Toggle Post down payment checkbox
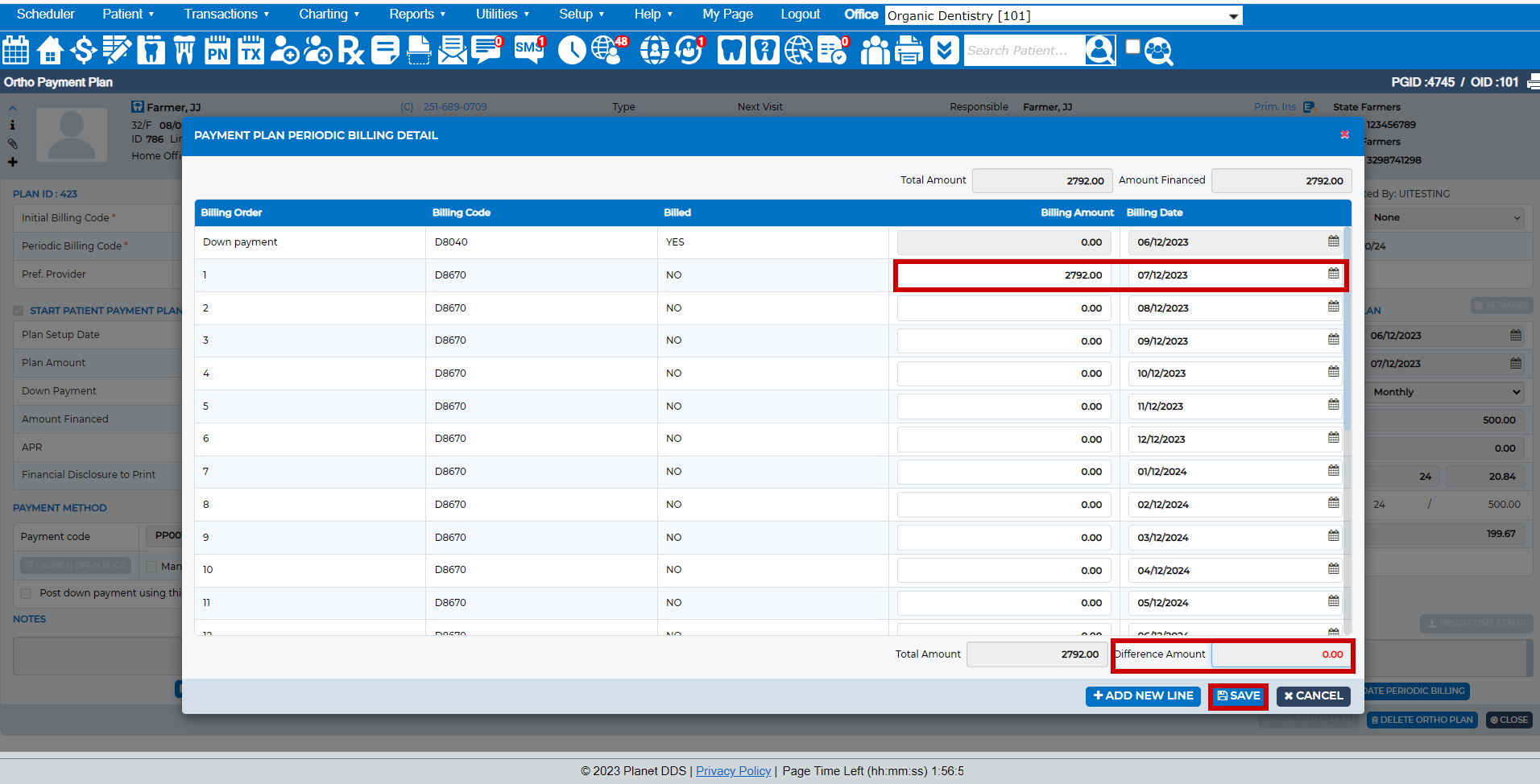Image resolution: width=1540 pixels, height=784 pixels. click(26, 593)
